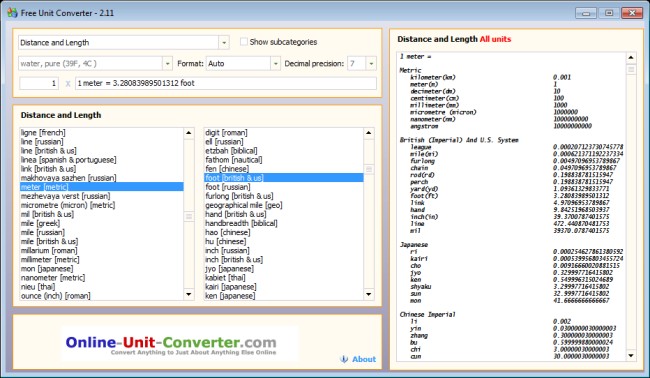Screen dimensions: 650x378
Task: Select fen [chinese] target unit
Action: point(284,169)
